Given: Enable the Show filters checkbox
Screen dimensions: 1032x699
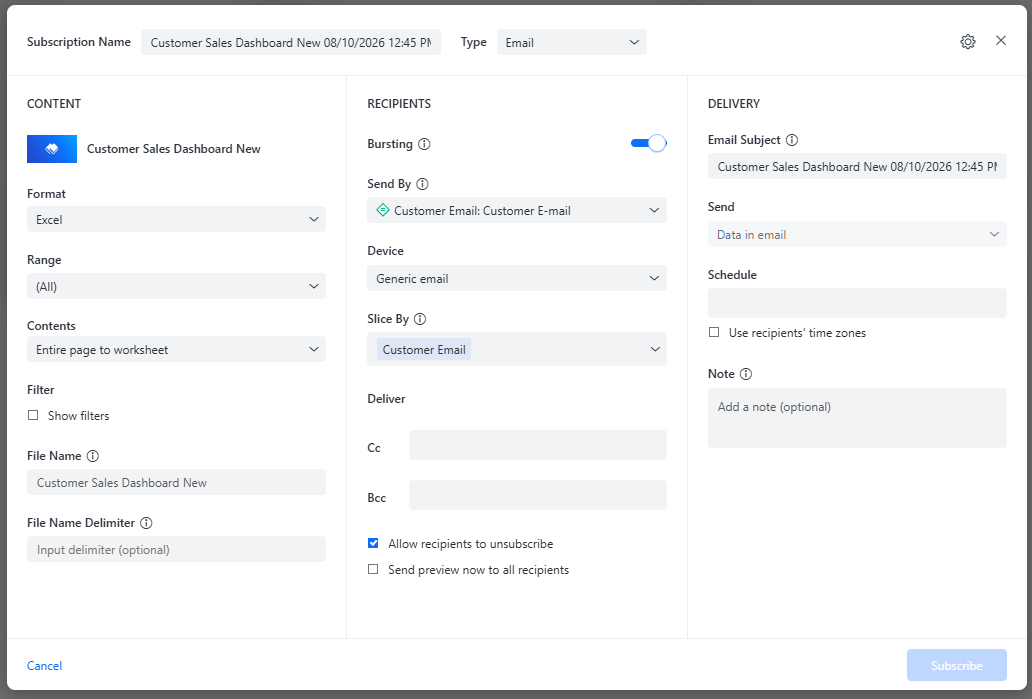Looking at the screenshot, I should pyautogui.click(x=33, y=415).
